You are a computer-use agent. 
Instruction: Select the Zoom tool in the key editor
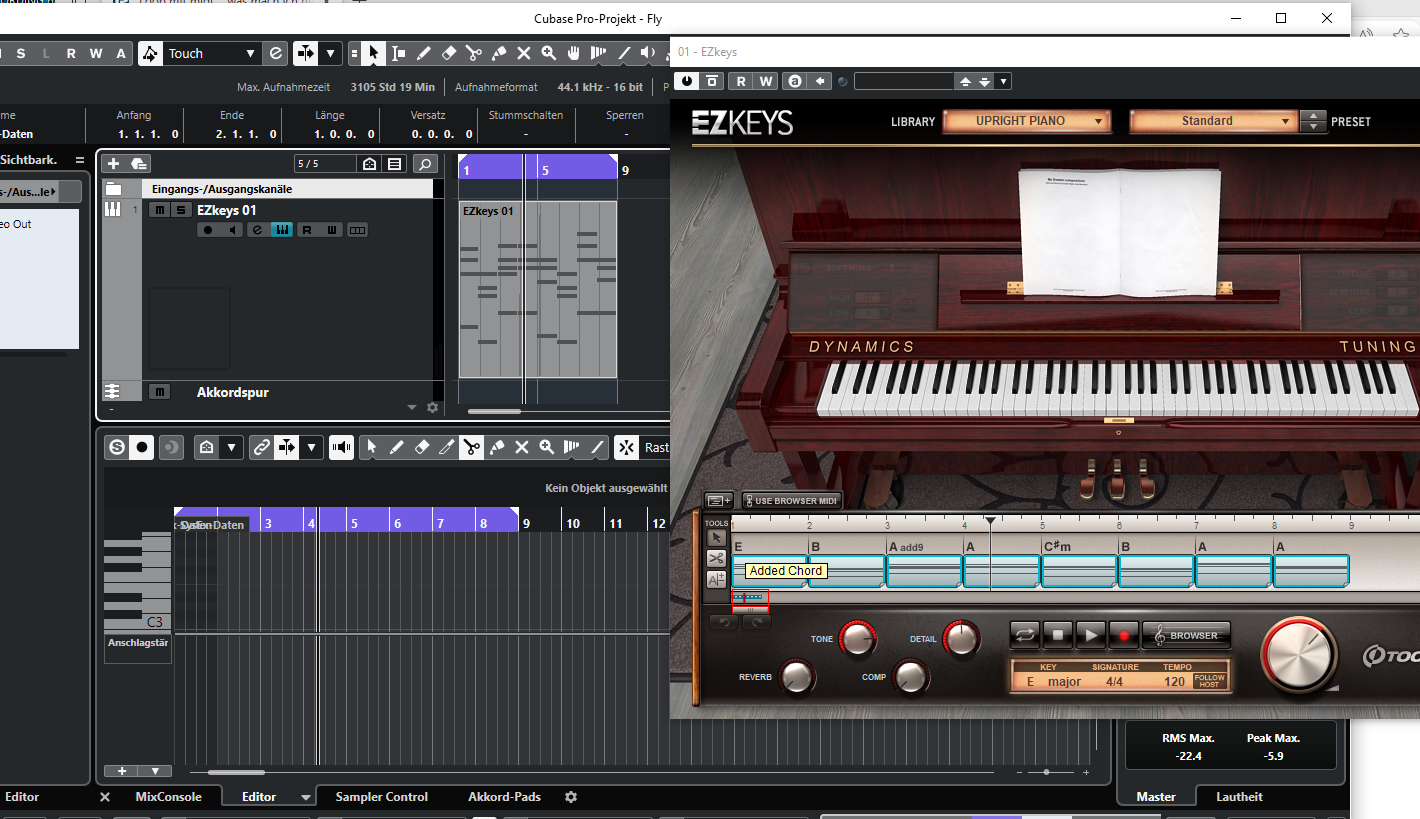click(x=546, y=447)
